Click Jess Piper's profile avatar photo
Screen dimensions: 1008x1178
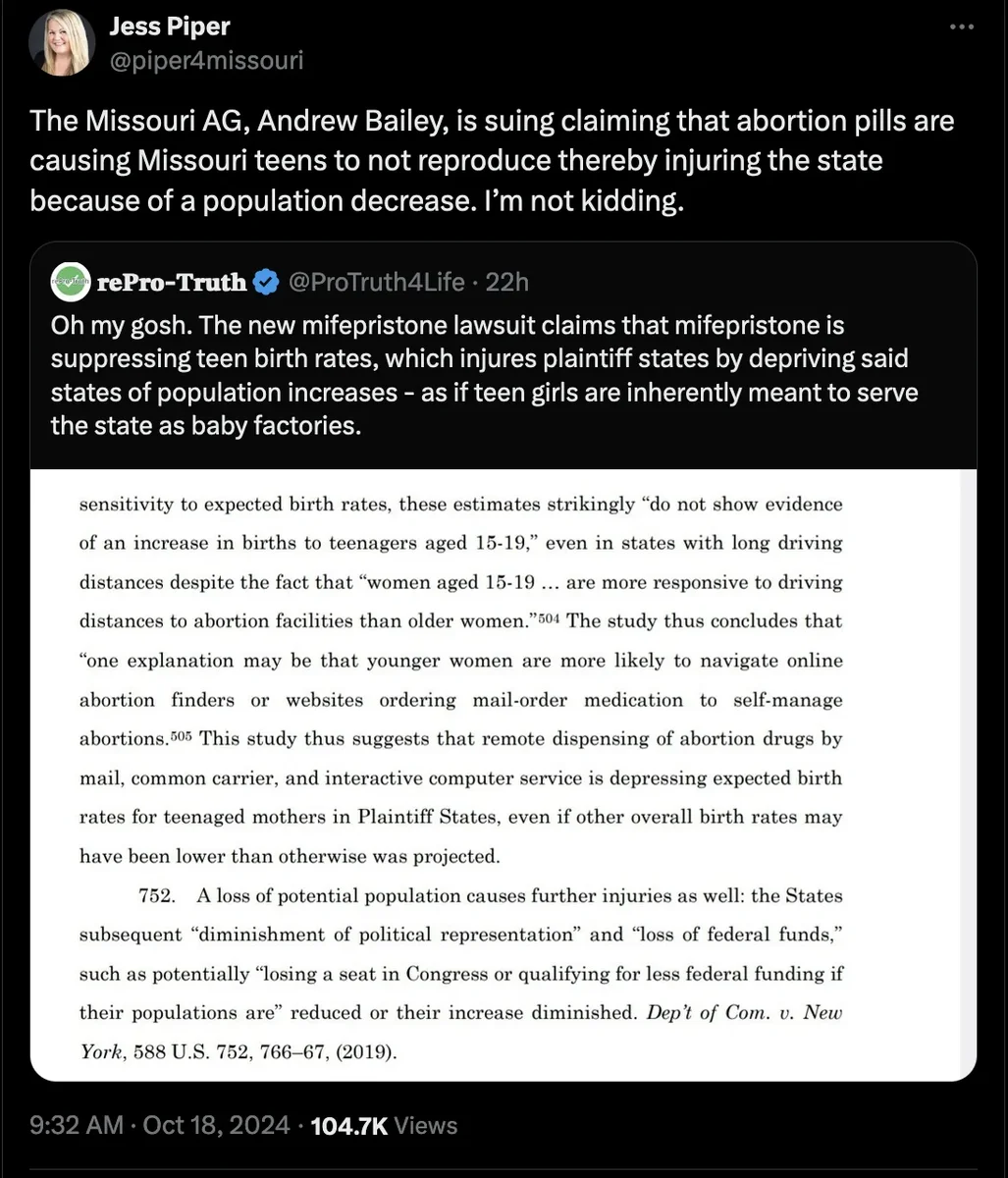pyautogui.click(x=62, y=43)
